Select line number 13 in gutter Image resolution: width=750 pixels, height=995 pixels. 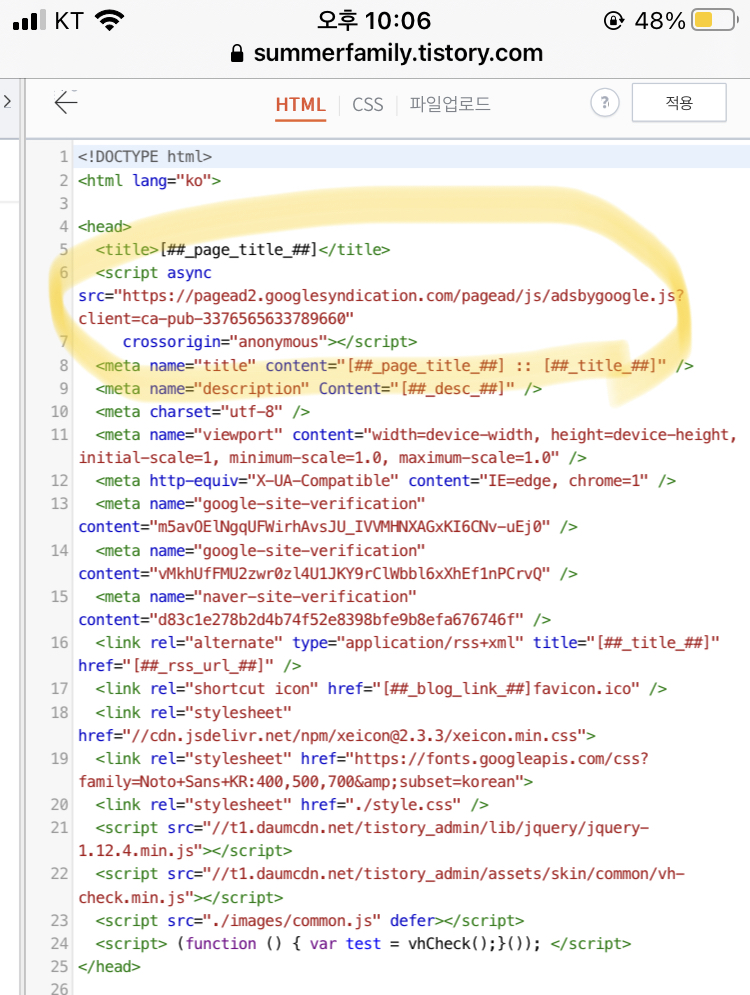(x=60, y=504)
